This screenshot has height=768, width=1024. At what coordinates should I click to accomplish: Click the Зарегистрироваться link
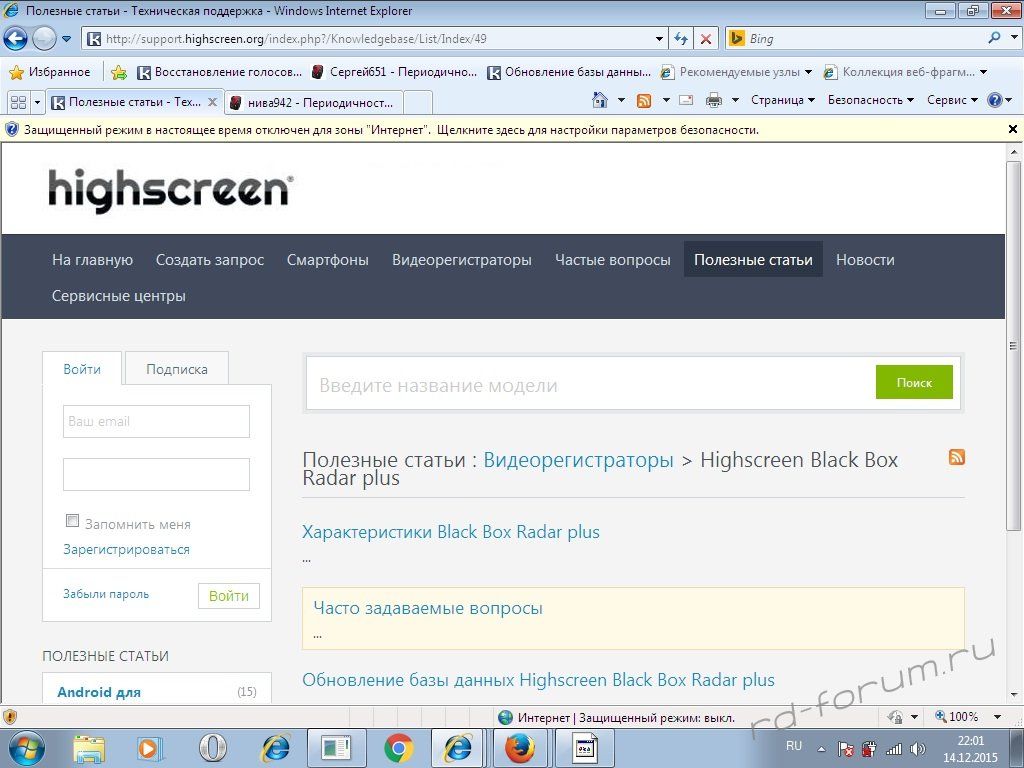pyautogui.click(x=126, y=550)
